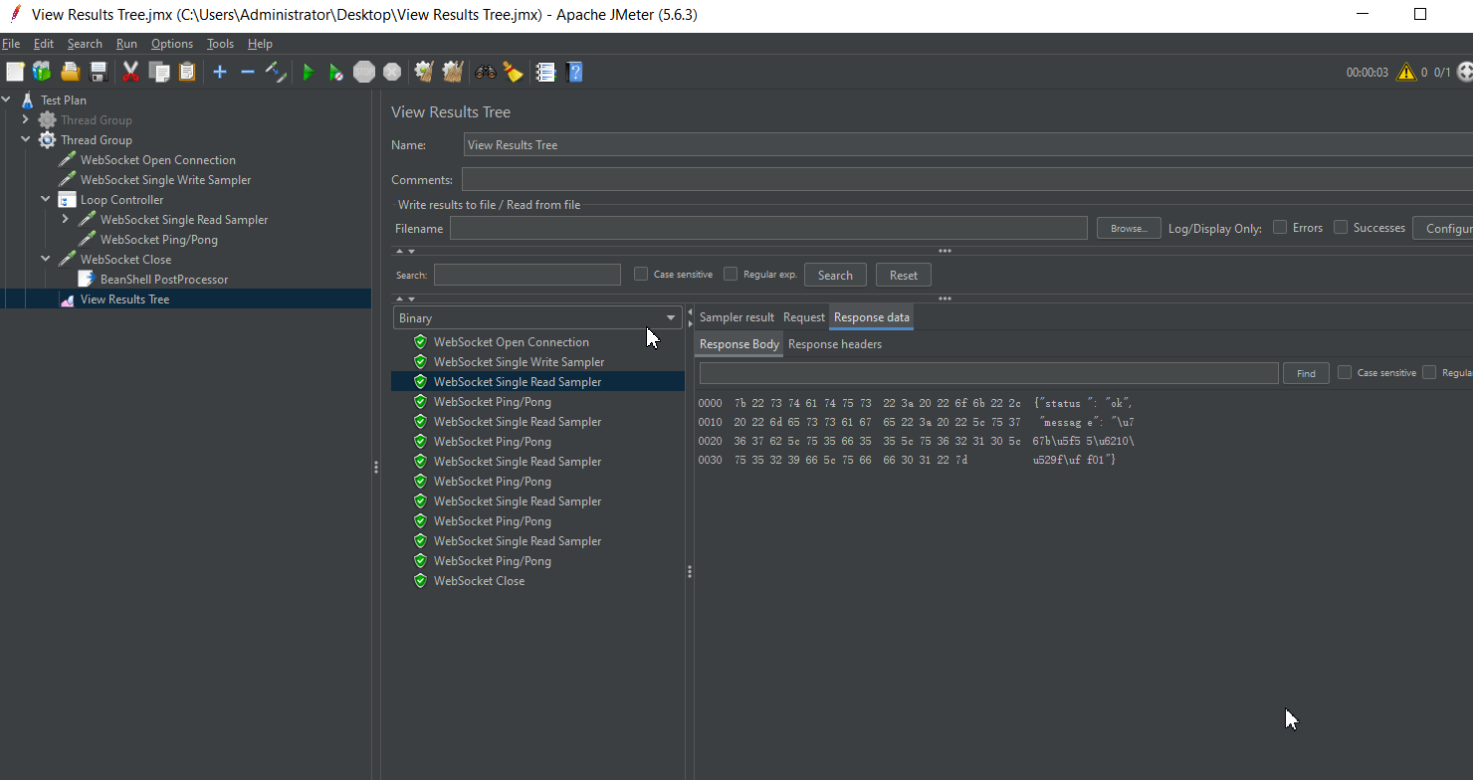Viewport: 1473px width, 780px height.
Task: Enable Case sensitive for the results search
Action: click(x=641, y=274)
